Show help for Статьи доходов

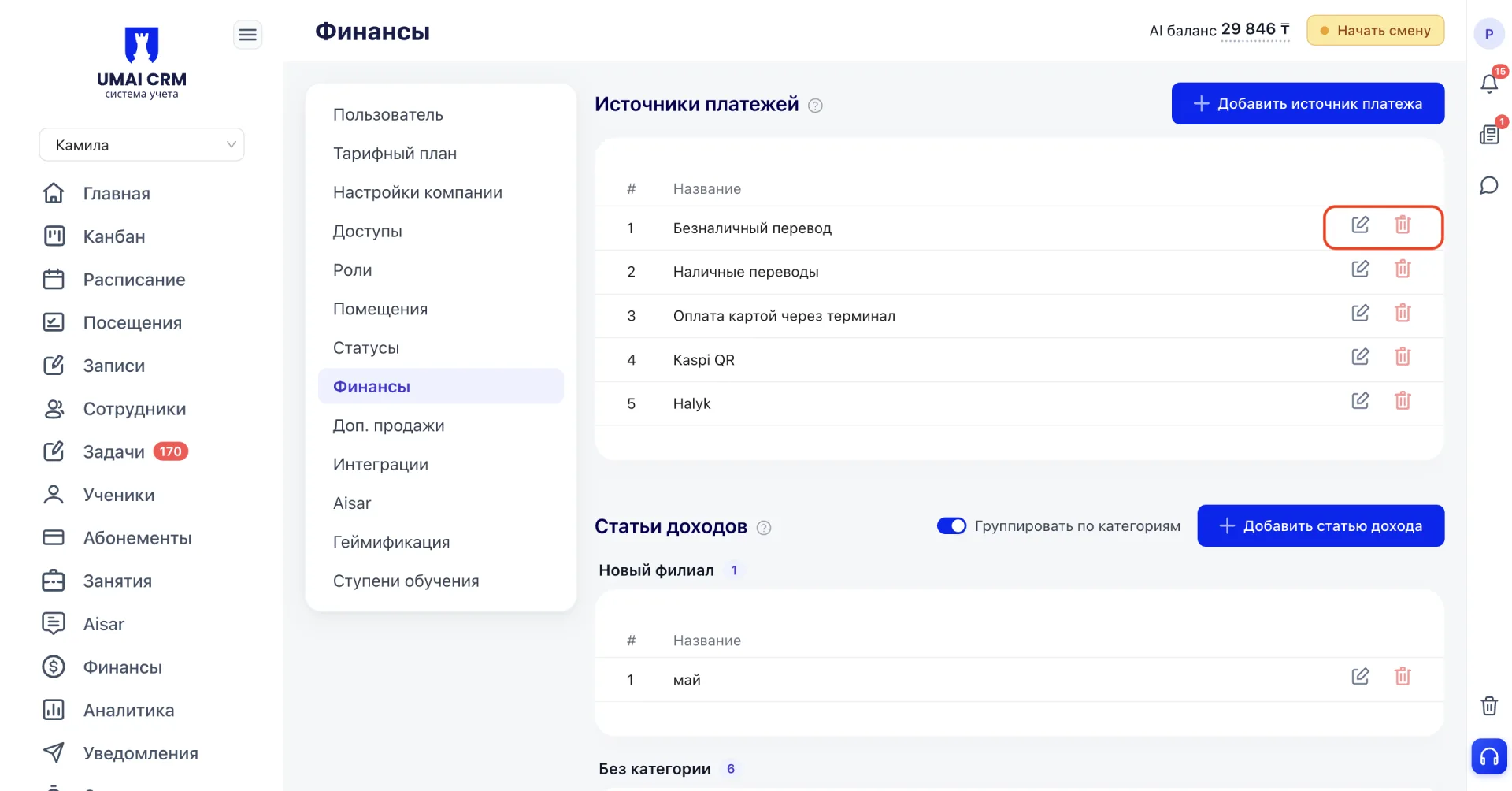764,528
